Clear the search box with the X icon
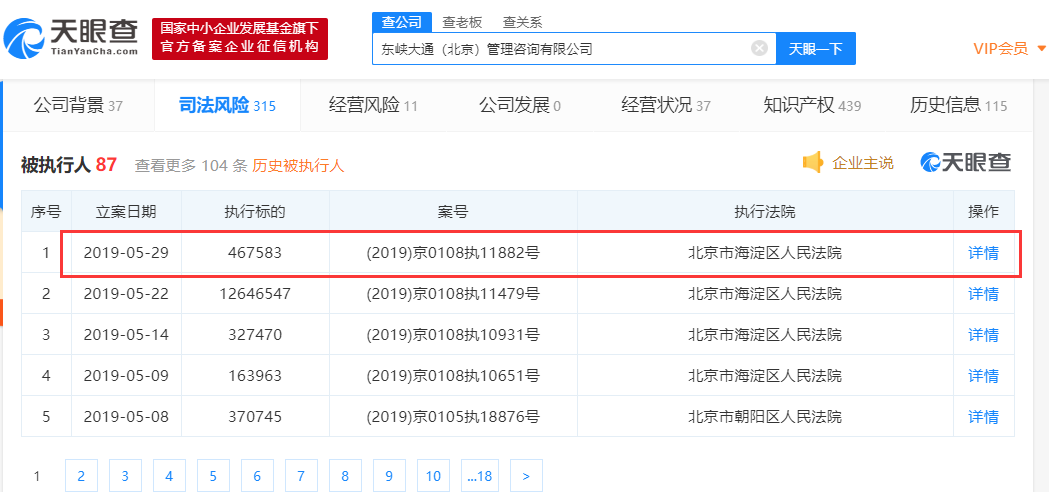The height and width of the screenshot is (492, 1049). 759,48
